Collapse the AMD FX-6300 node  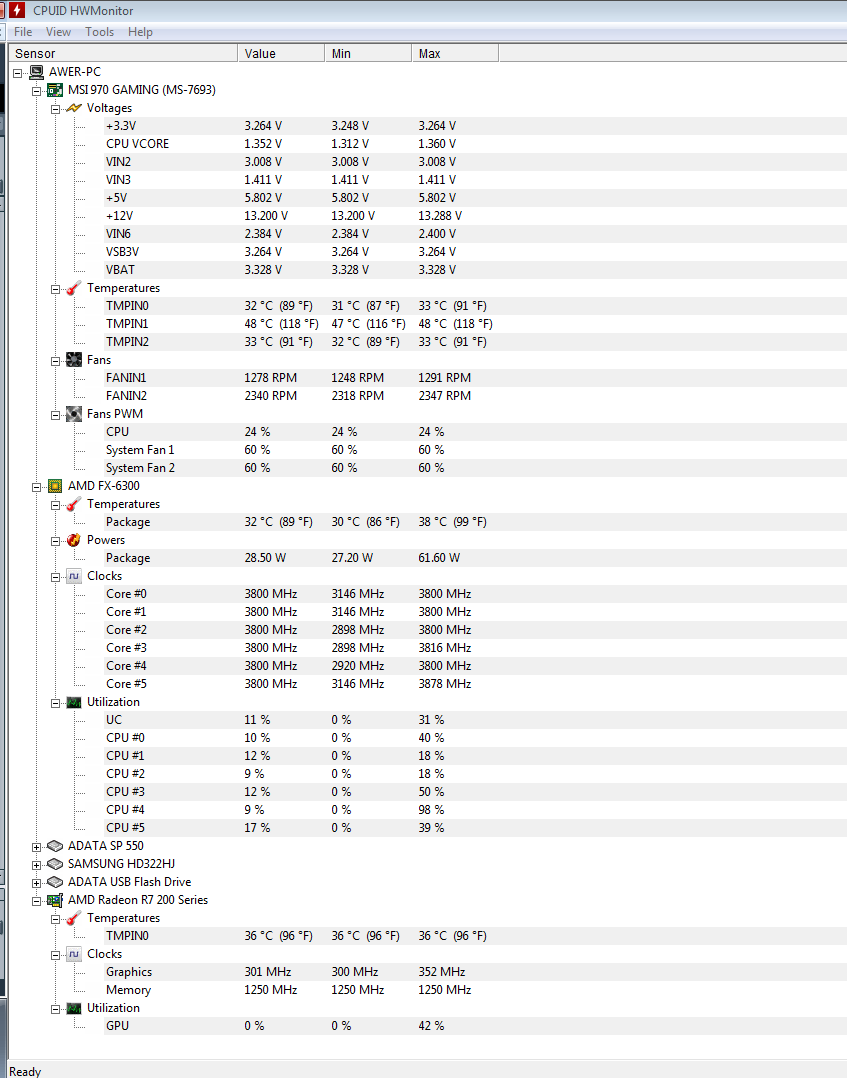tap(37, 487)
